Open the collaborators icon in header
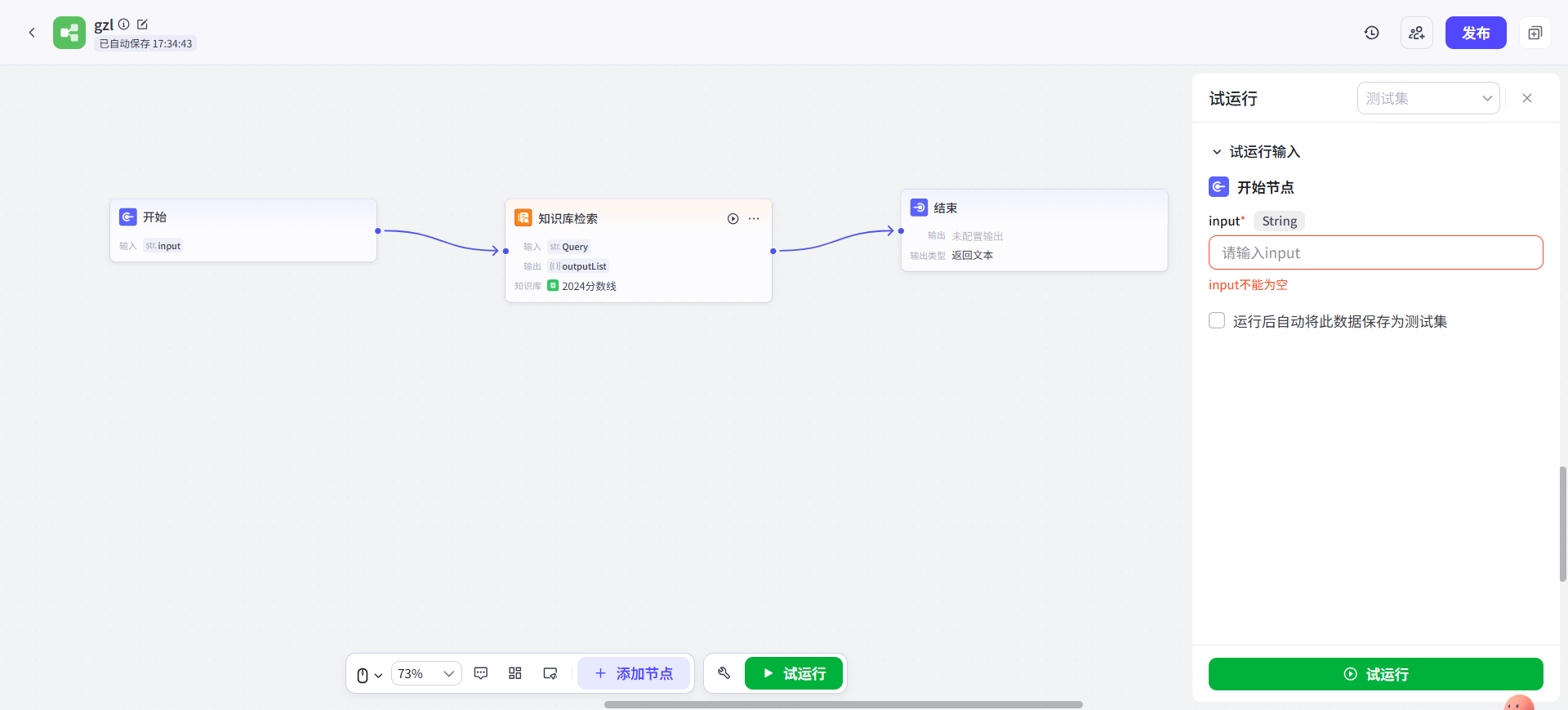This screenshot has width=1568, height=710. pos(1417,33)
